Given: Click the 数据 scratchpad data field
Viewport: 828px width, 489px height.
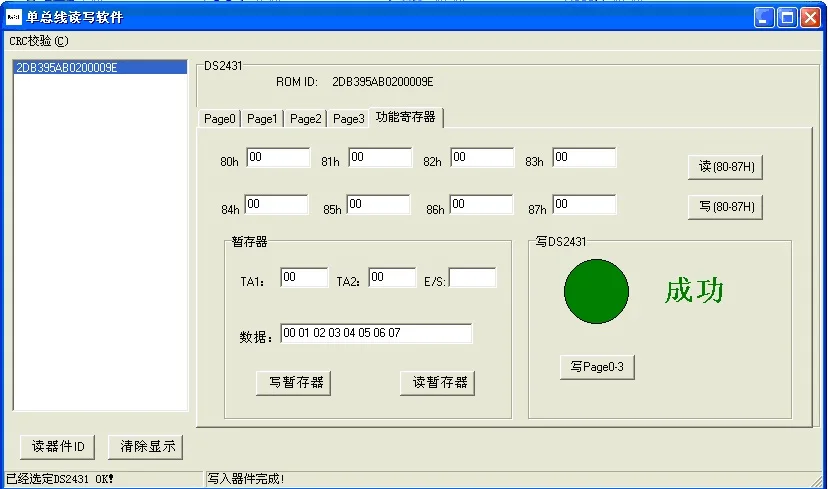Looking at the screenshot, I should click(376, 333).
